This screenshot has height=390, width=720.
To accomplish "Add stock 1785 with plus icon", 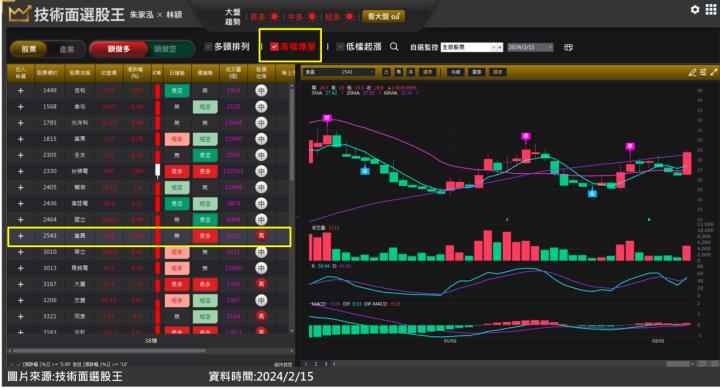I will coord(20,123).
